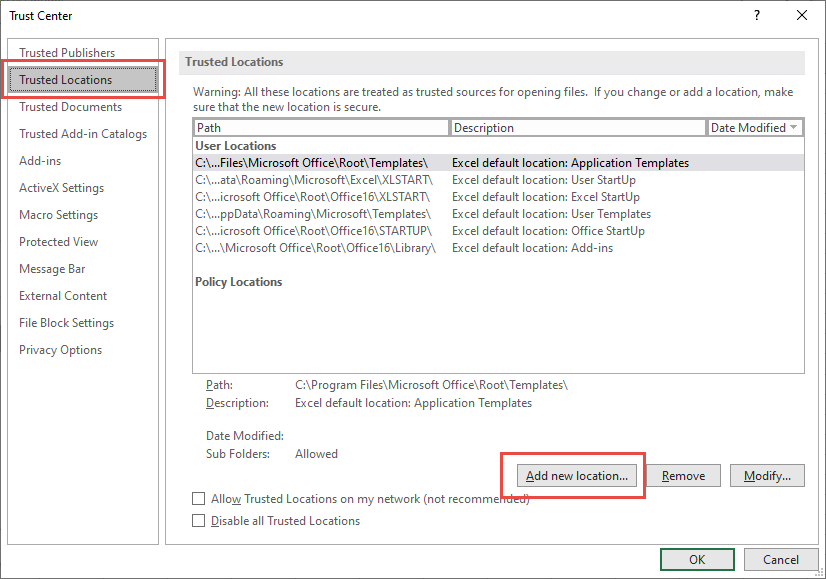Enable Allow Trusted Locations on my network
This screenshot has height=579, width=826.
coord(198,498)
